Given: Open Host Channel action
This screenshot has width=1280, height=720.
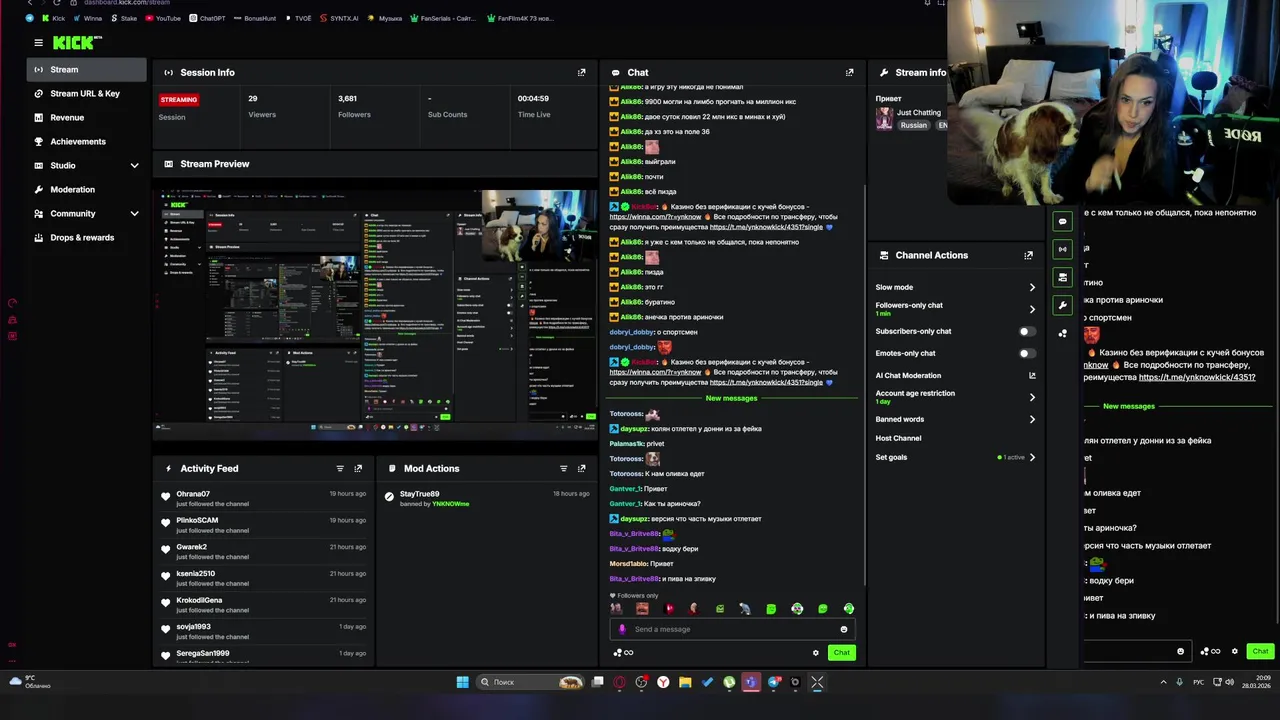Looking at the screenshot, I should pyautogui.click(x=898, y=438).
